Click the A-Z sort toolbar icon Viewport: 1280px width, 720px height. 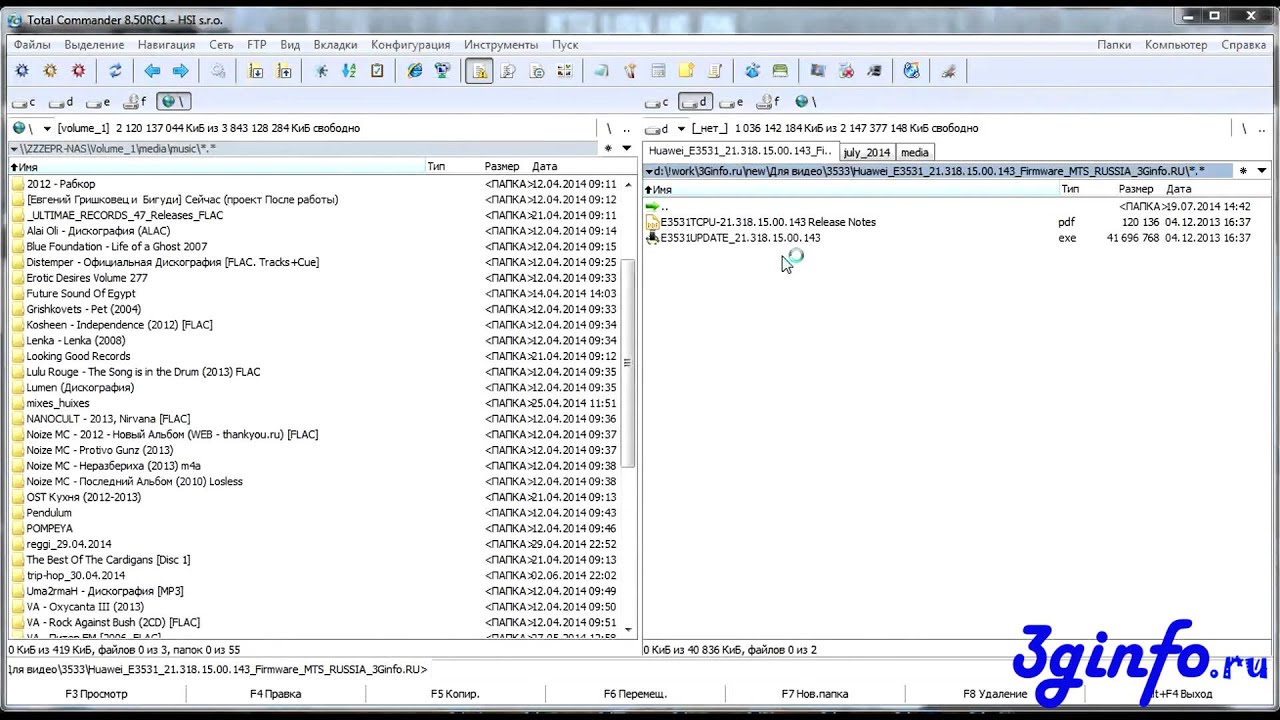pos(349,71)
